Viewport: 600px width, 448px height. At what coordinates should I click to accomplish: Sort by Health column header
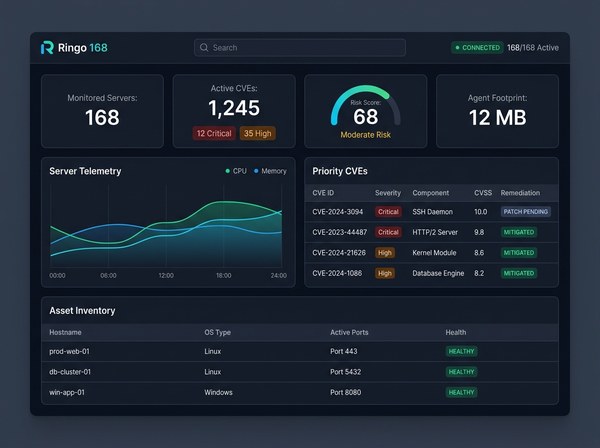[x=456, y=332]
